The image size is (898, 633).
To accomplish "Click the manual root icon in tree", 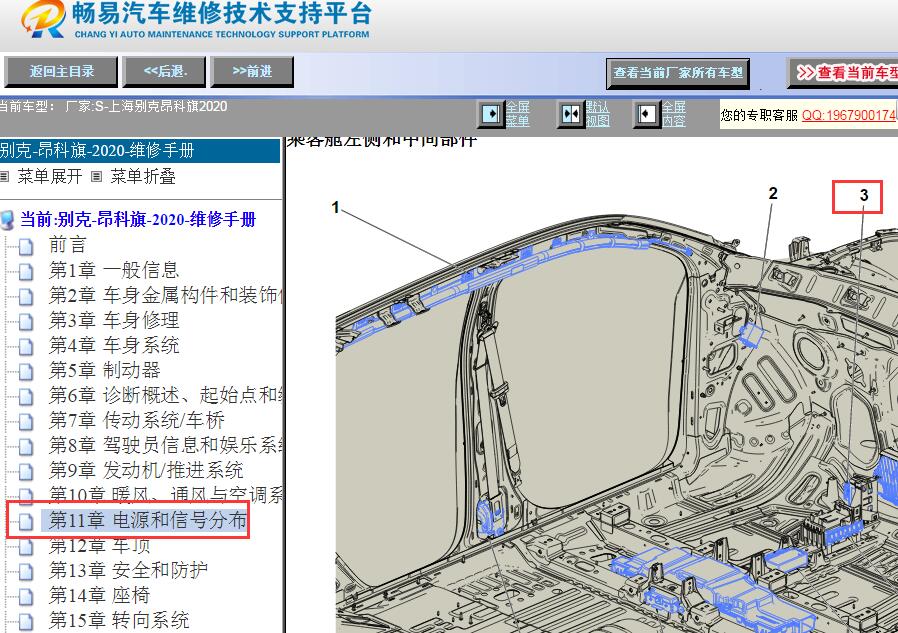I will point(7,220).
